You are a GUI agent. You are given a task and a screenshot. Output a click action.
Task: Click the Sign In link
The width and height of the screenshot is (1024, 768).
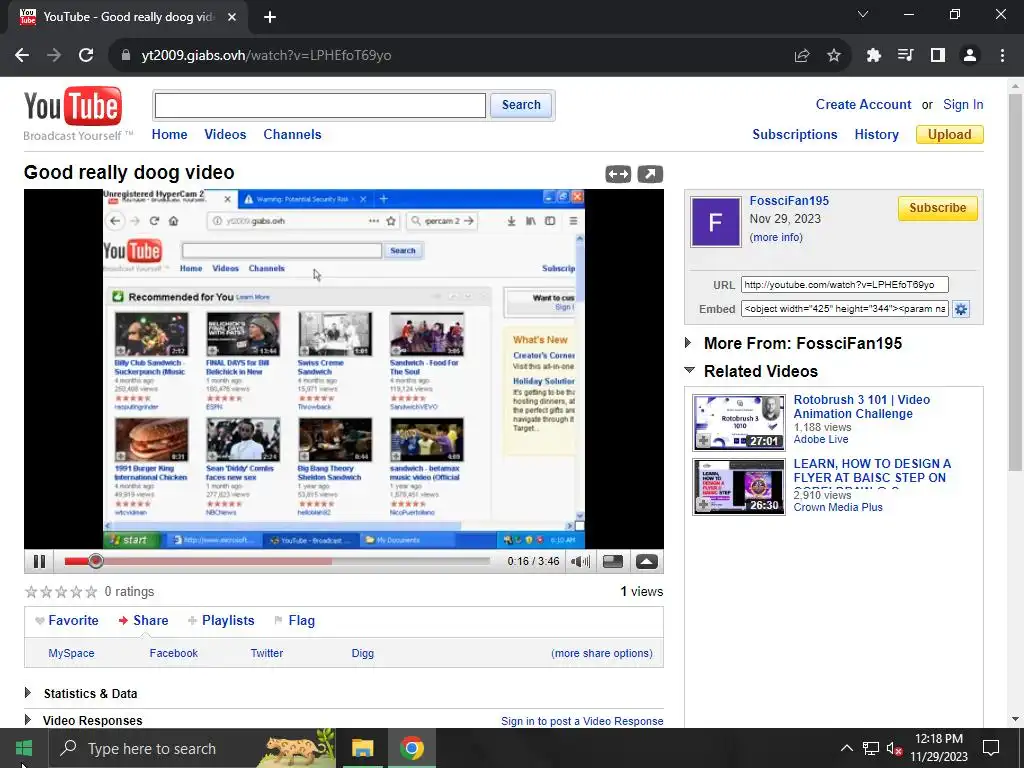point(963,104)
